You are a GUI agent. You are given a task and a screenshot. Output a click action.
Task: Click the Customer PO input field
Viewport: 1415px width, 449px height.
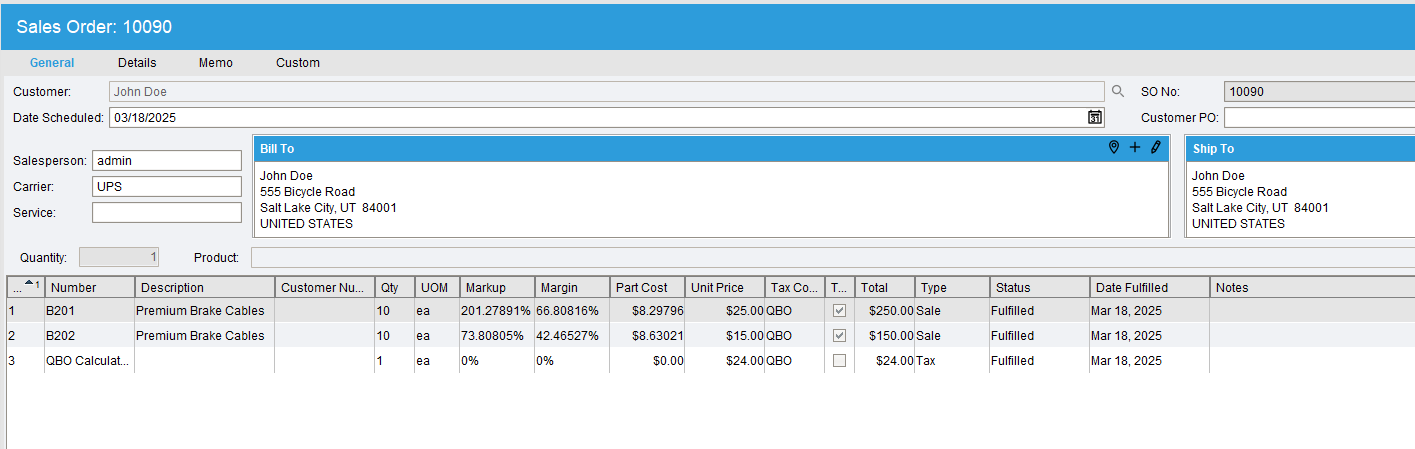click(x=1319, y=117)
